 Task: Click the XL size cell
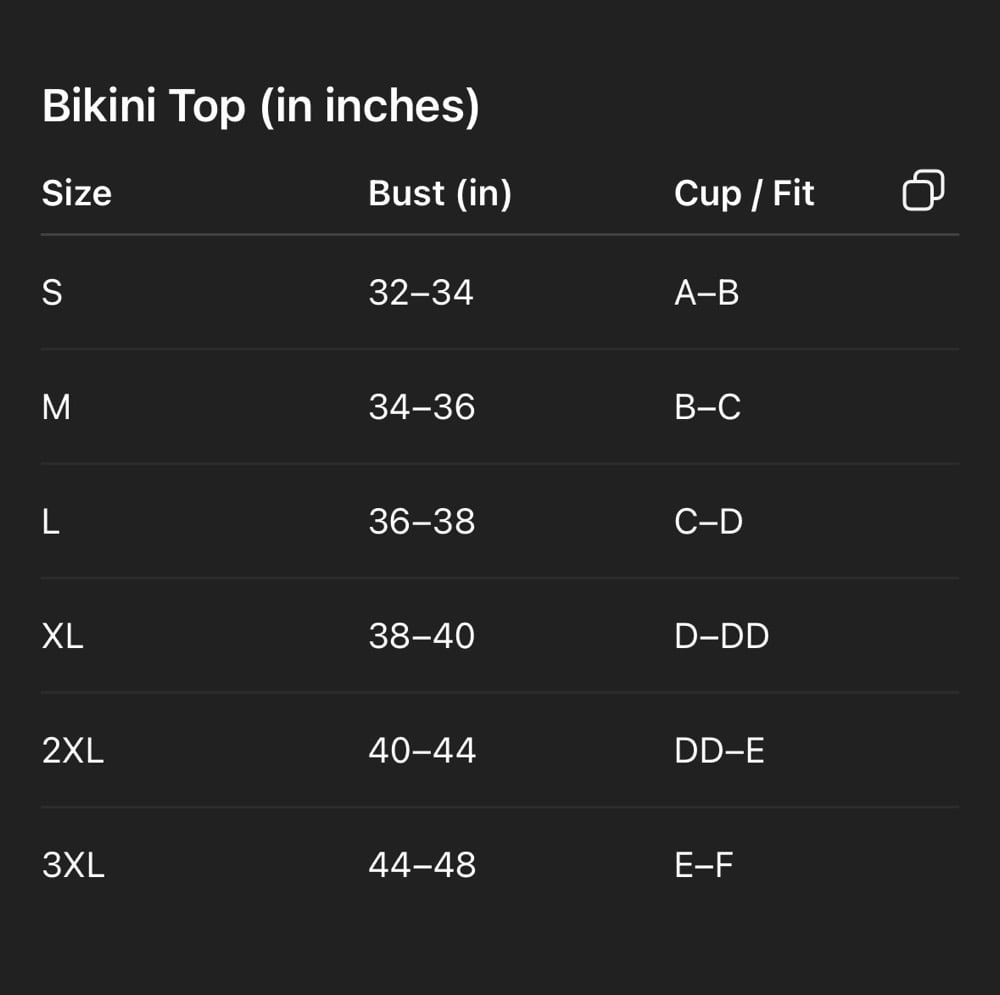[62, 636]
